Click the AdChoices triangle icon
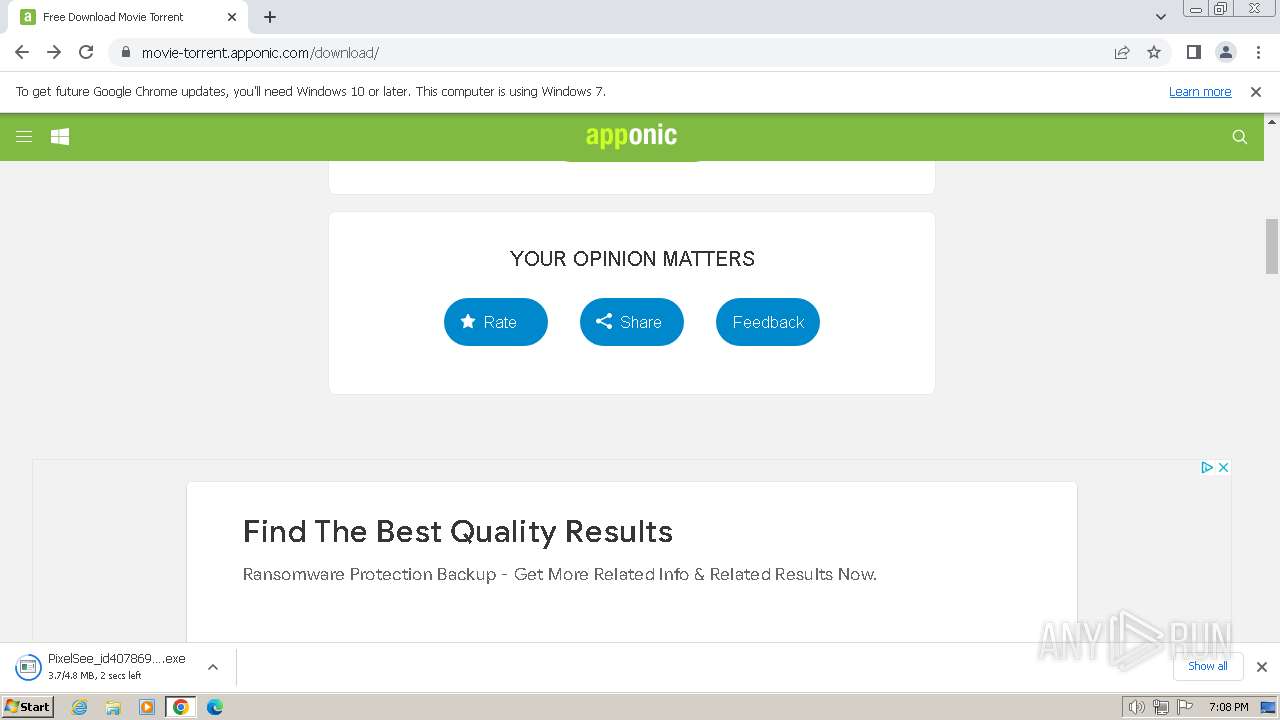Image resolution: width=1280 pixels, height=720 pixels. tap(1207, 467)
